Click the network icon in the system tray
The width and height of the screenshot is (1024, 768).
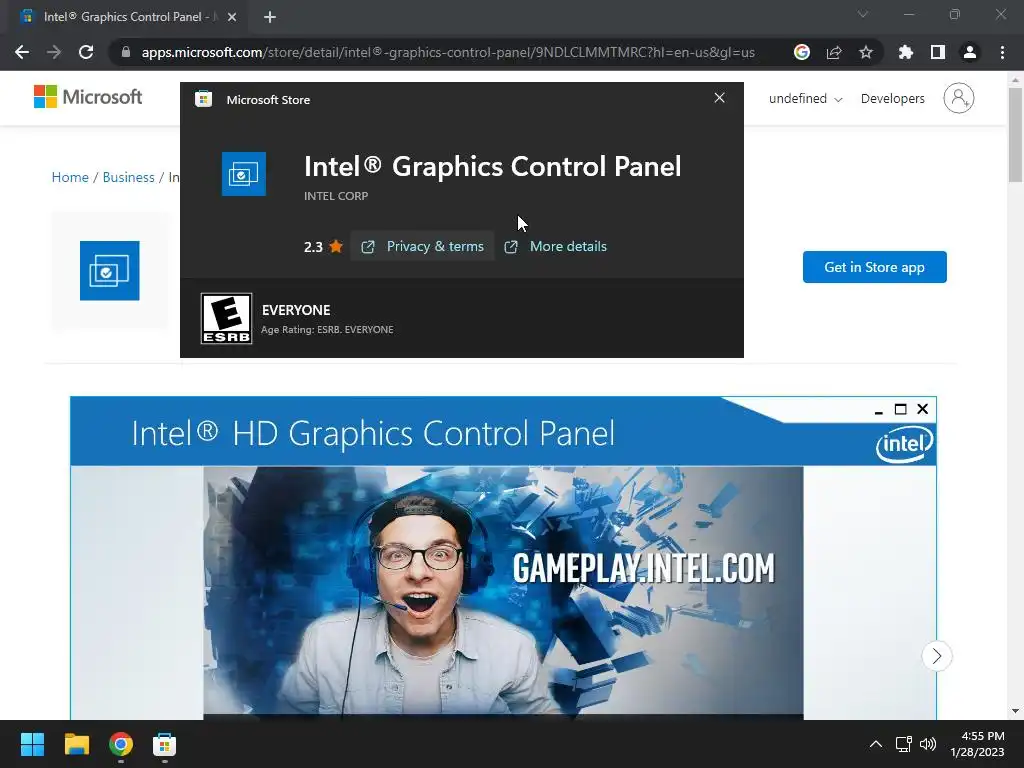click(903, 744)
